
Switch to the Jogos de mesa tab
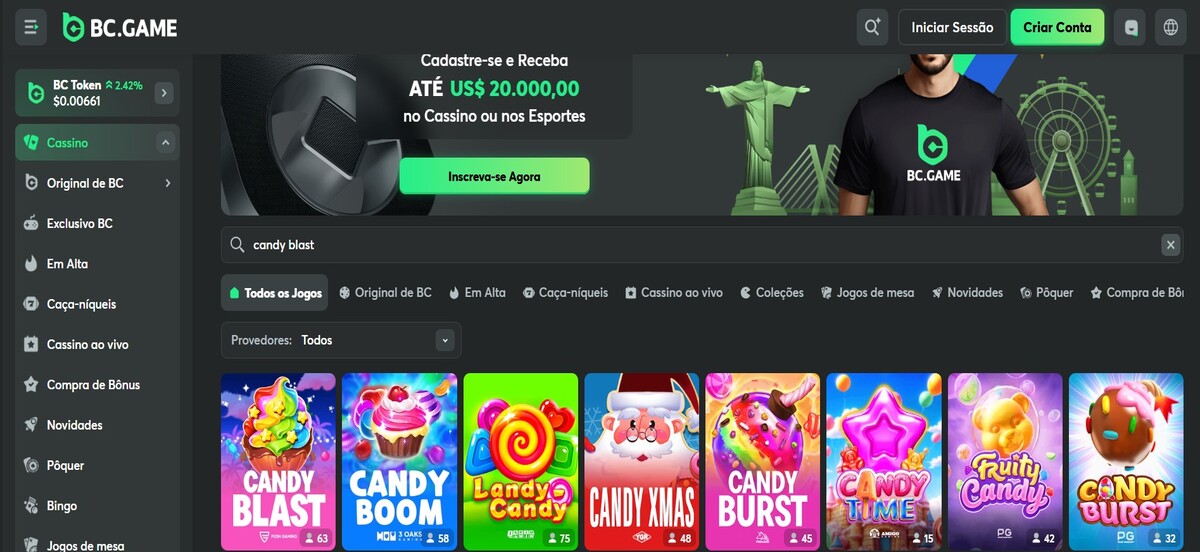click(x=867, y=293)
